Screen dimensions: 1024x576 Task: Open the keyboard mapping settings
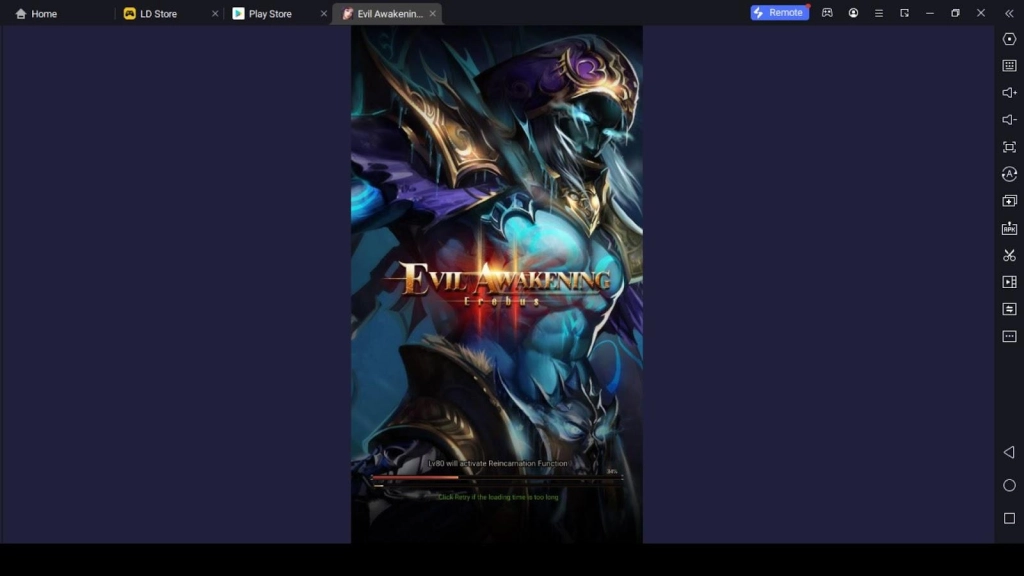(1008, 66)
